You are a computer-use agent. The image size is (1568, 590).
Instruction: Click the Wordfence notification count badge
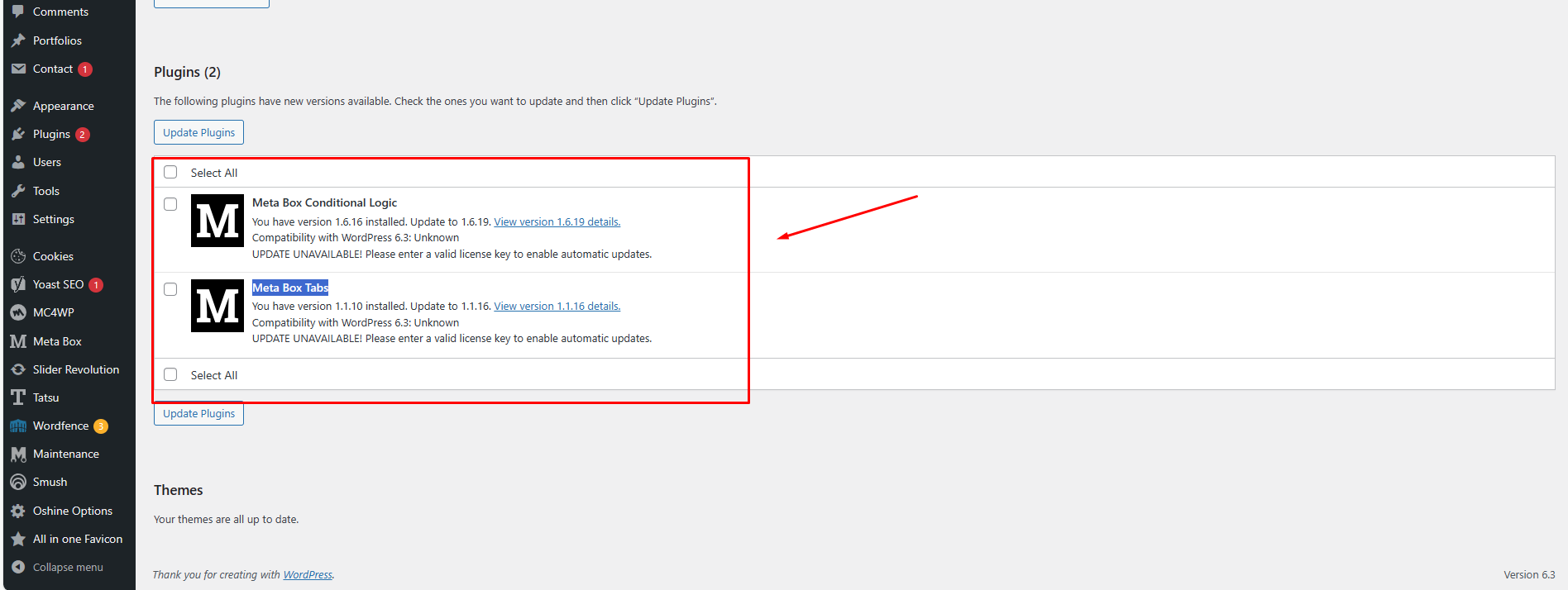click(x=101, y=426)
